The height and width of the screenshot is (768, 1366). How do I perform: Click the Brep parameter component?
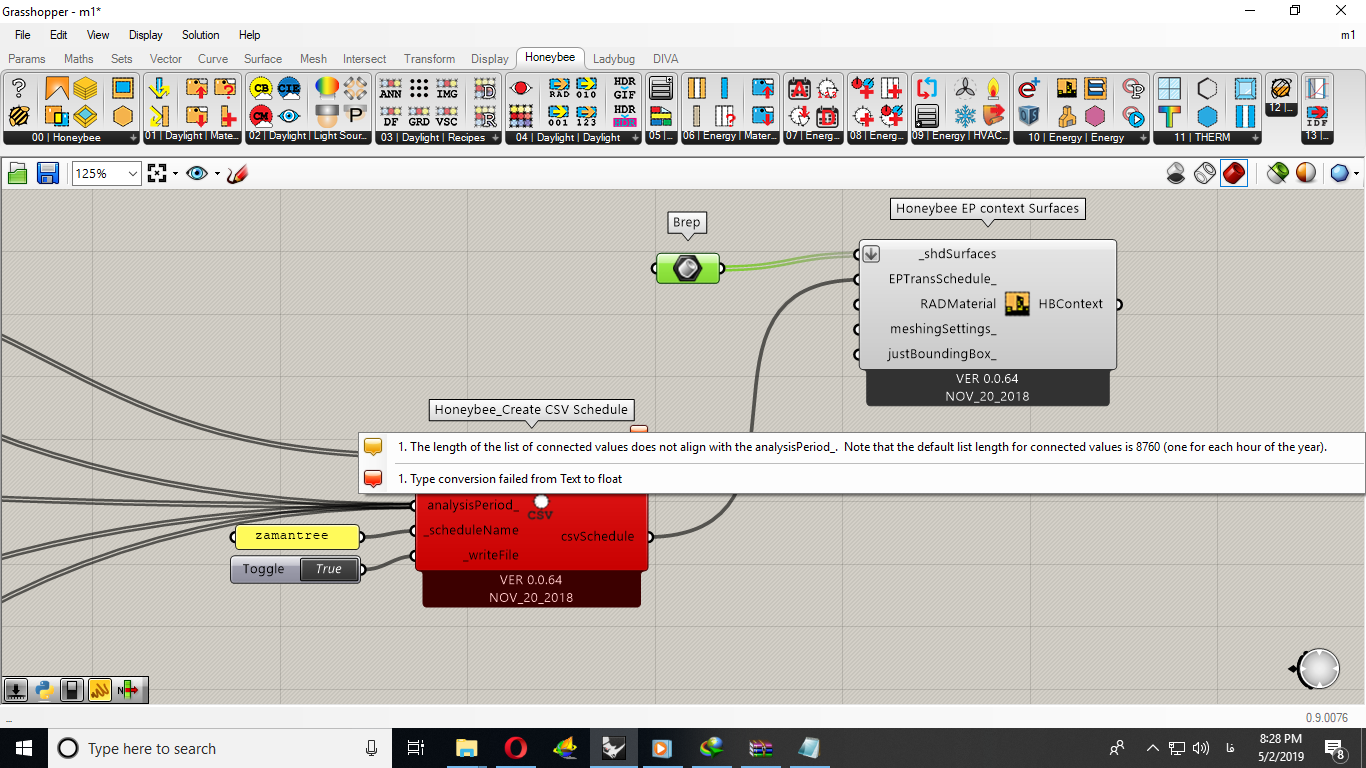[688, 268]
